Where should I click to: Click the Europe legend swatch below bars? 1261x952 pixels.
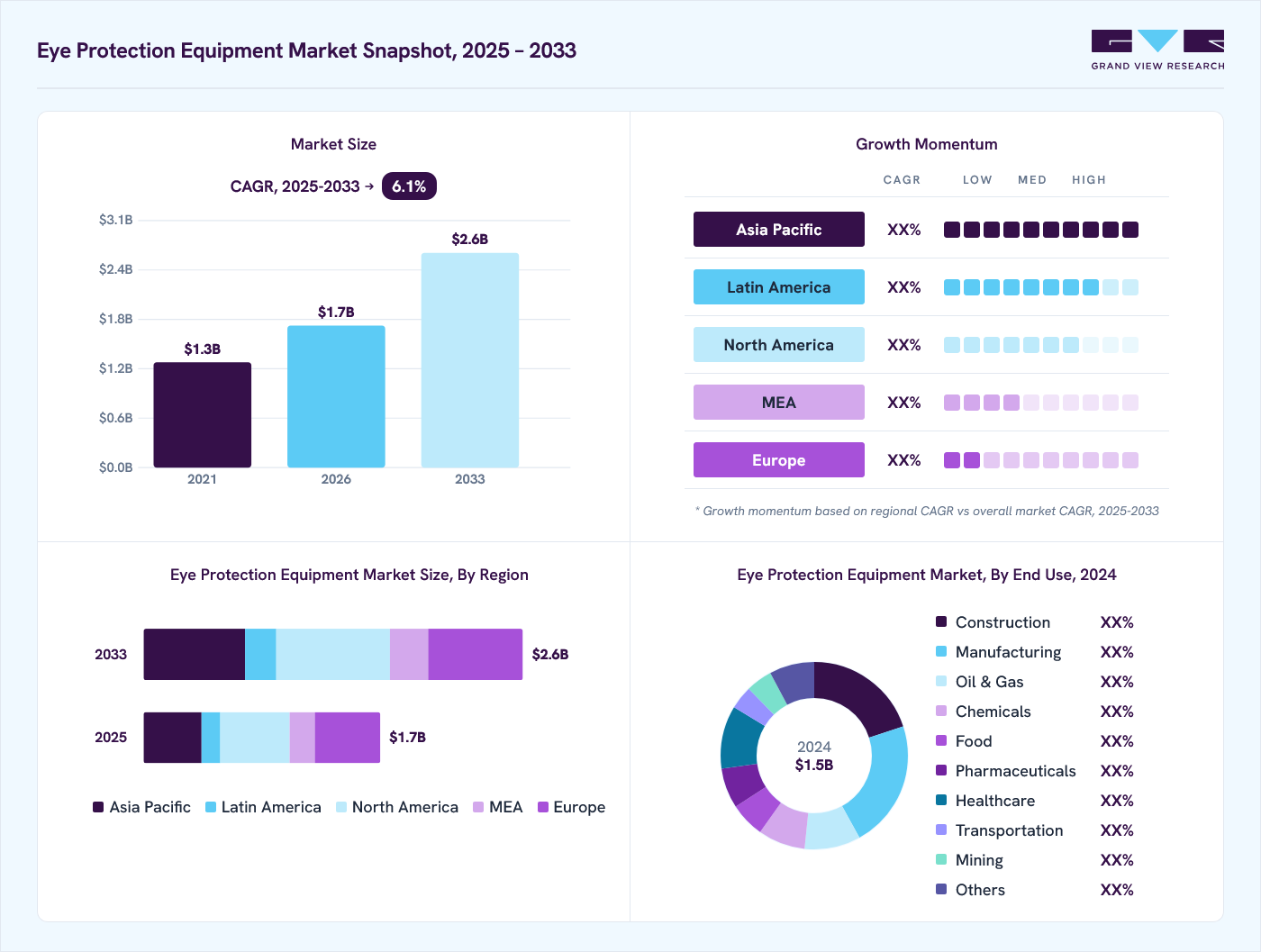543,807
